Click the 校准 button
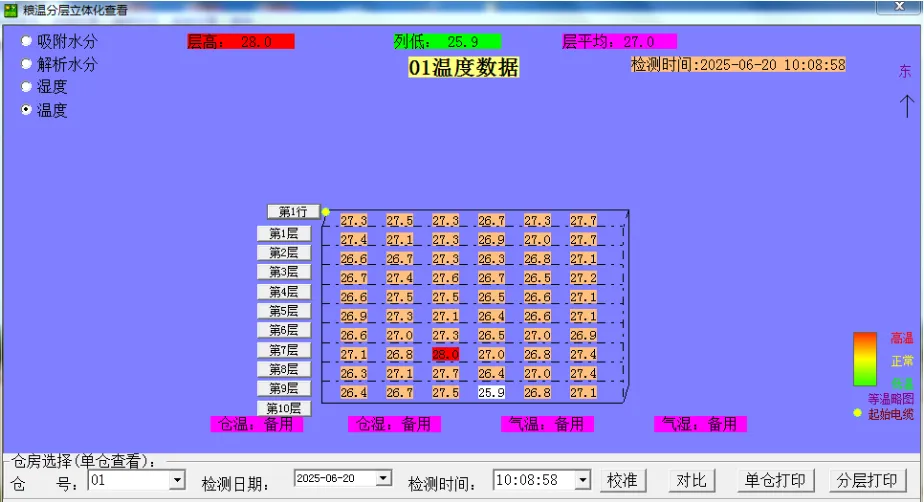This screenshot has width=924, height=502. [x=623, y=480]
